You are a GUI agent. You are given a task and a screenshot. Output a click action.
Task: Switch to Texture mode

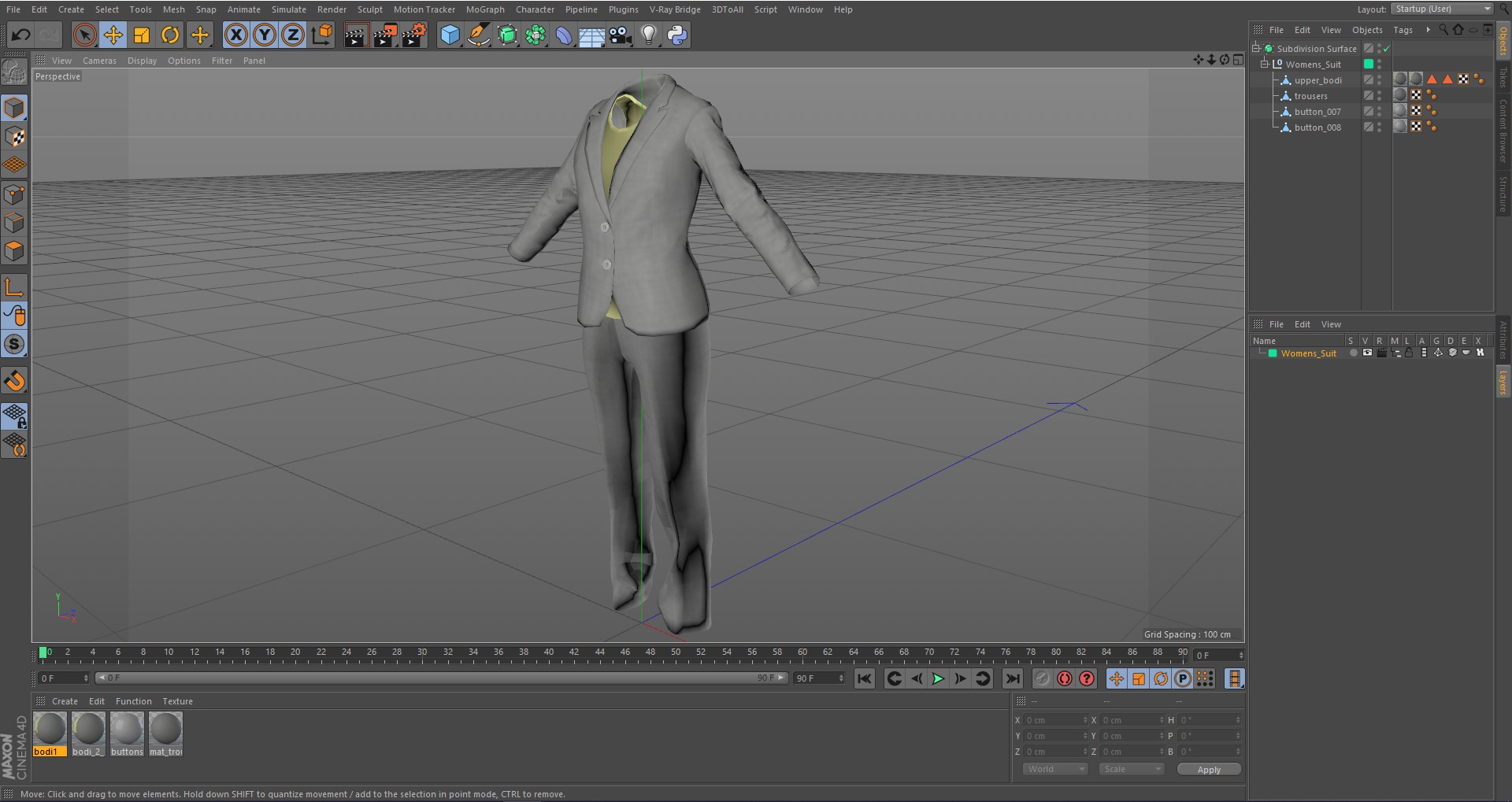coord(14,137)
